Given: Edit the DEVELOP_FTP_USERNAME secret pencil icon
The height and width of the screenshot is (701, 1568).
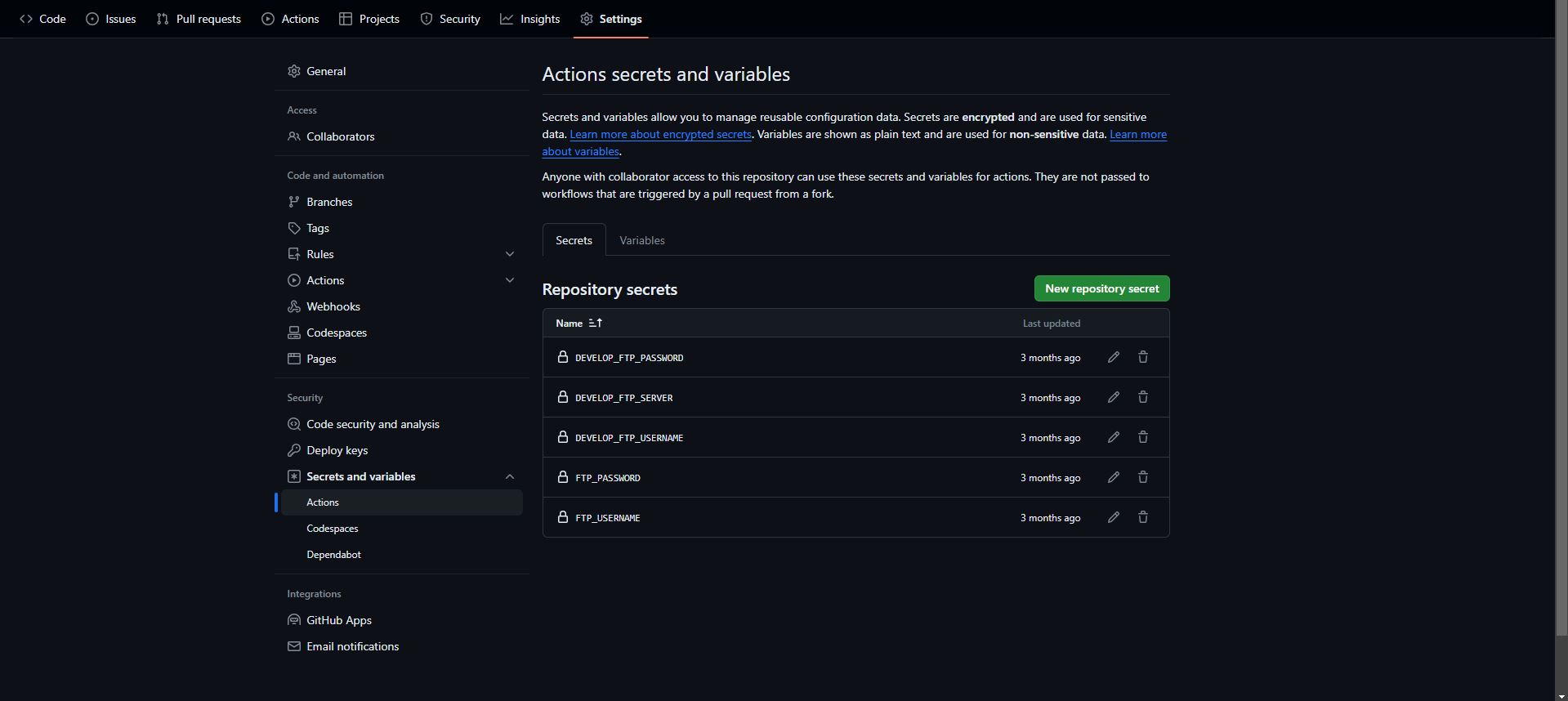Looking at the screenshot, I should 1113,437.
